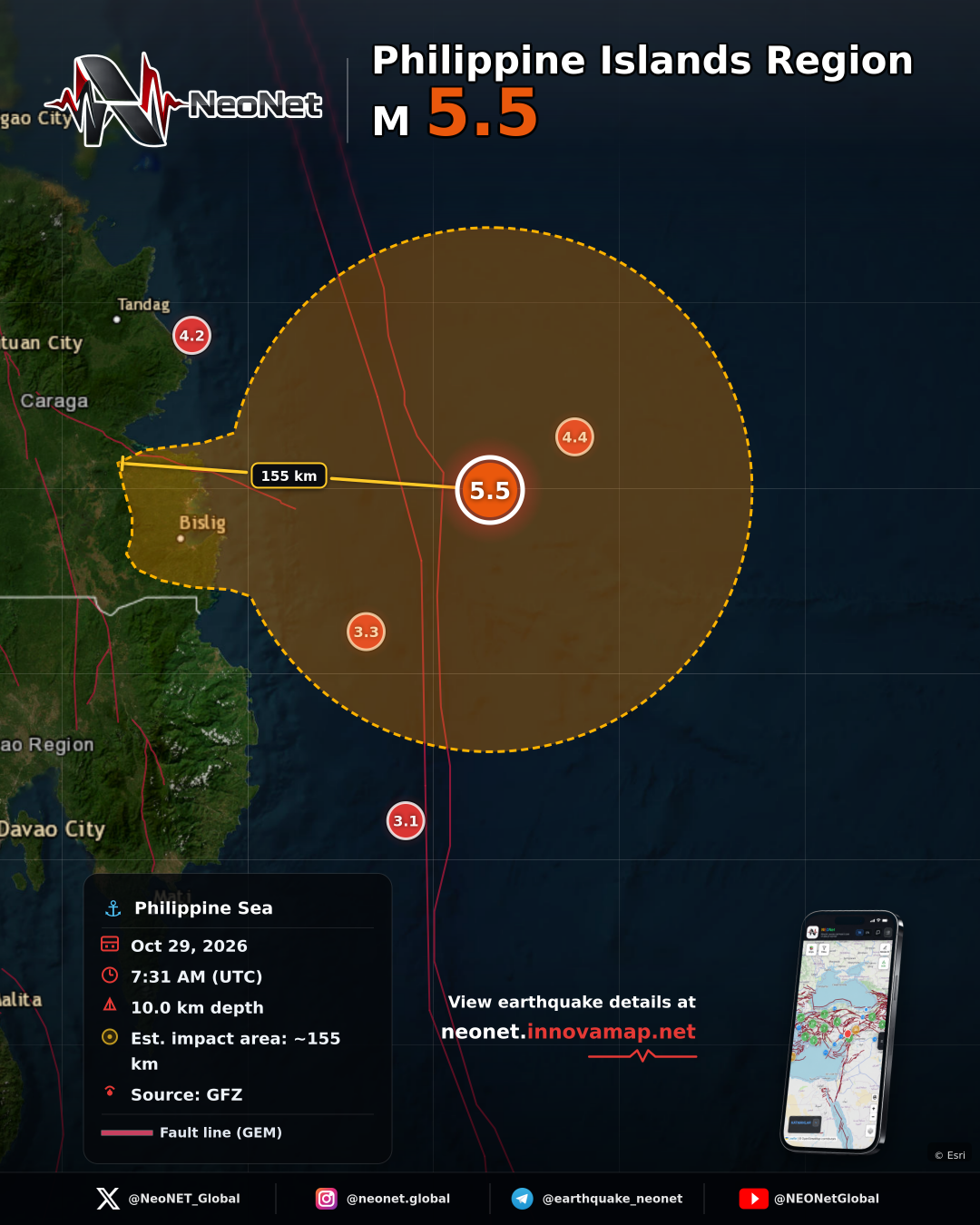Image resolution: width=980 pixels, height=1225 pixels.
Task: Open the @NEONetGlobal handle
Action: (x=827, y=1199)
